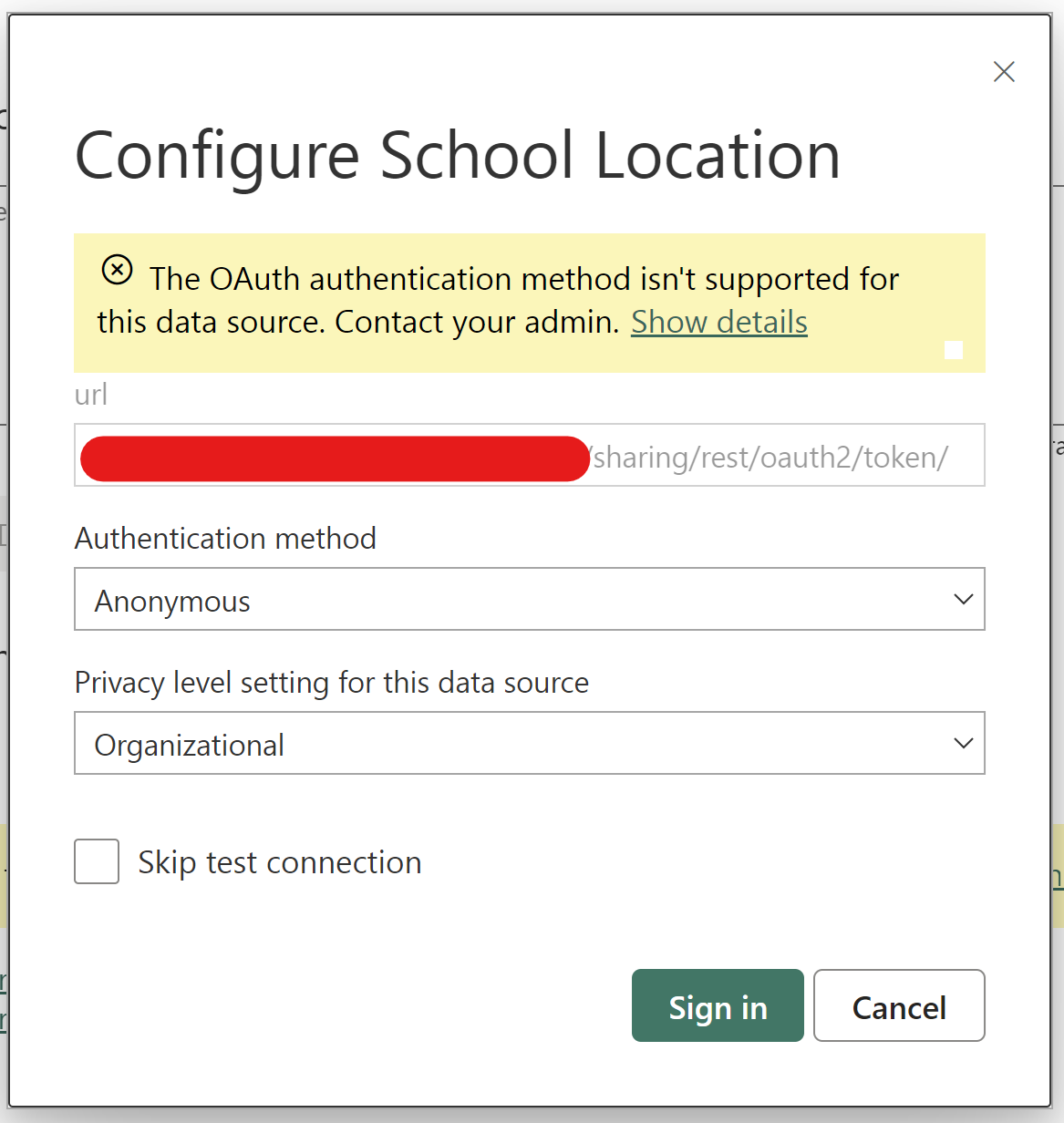Screen dimensions: 1064x1123
Task: Click the url field label
Action: (x=91, y=394)
